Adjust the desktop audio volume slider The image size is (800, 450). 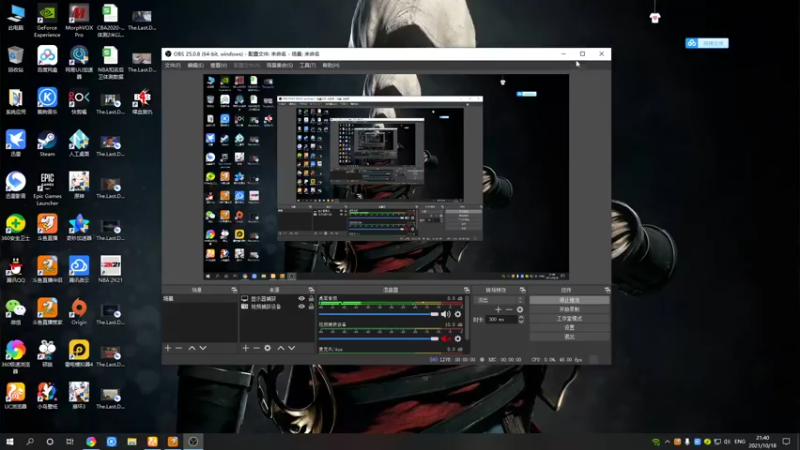(379, 314)
